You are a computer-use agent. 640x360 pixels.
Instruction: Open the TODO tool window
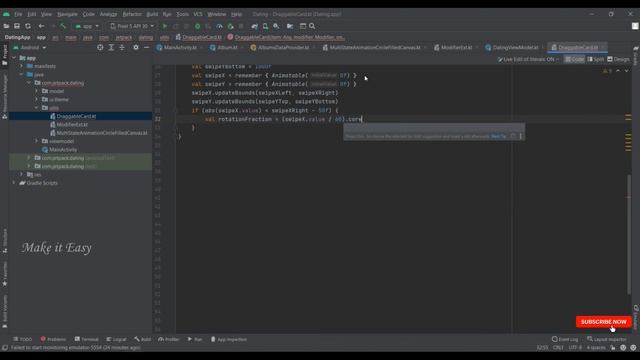coord(22,339)
